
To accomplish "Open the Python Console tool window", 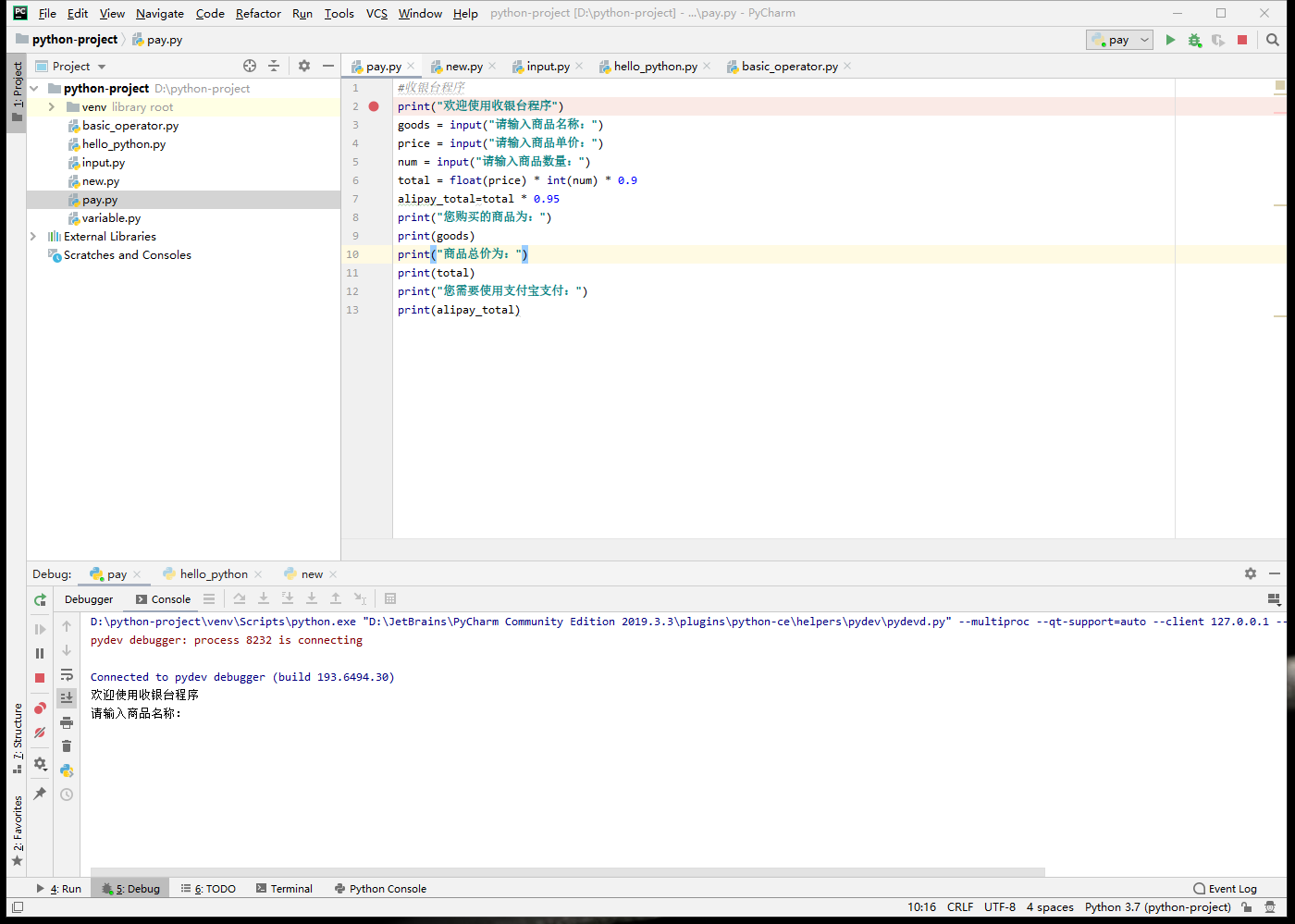I will point(380,889).
